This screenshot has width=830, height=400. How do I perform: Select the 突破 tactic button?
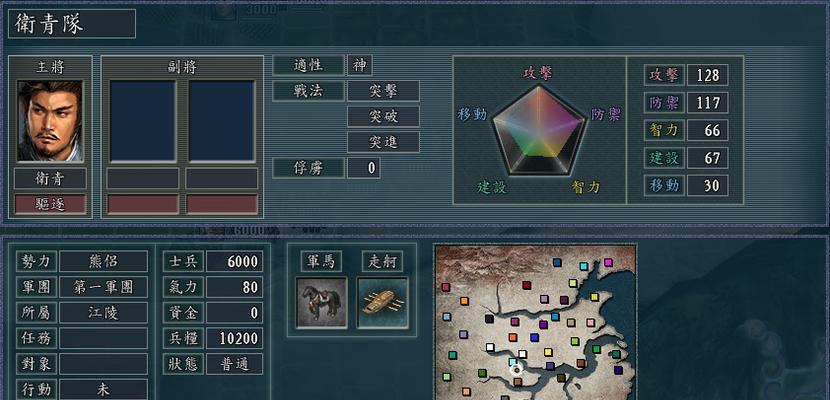(x=383, y=116)
